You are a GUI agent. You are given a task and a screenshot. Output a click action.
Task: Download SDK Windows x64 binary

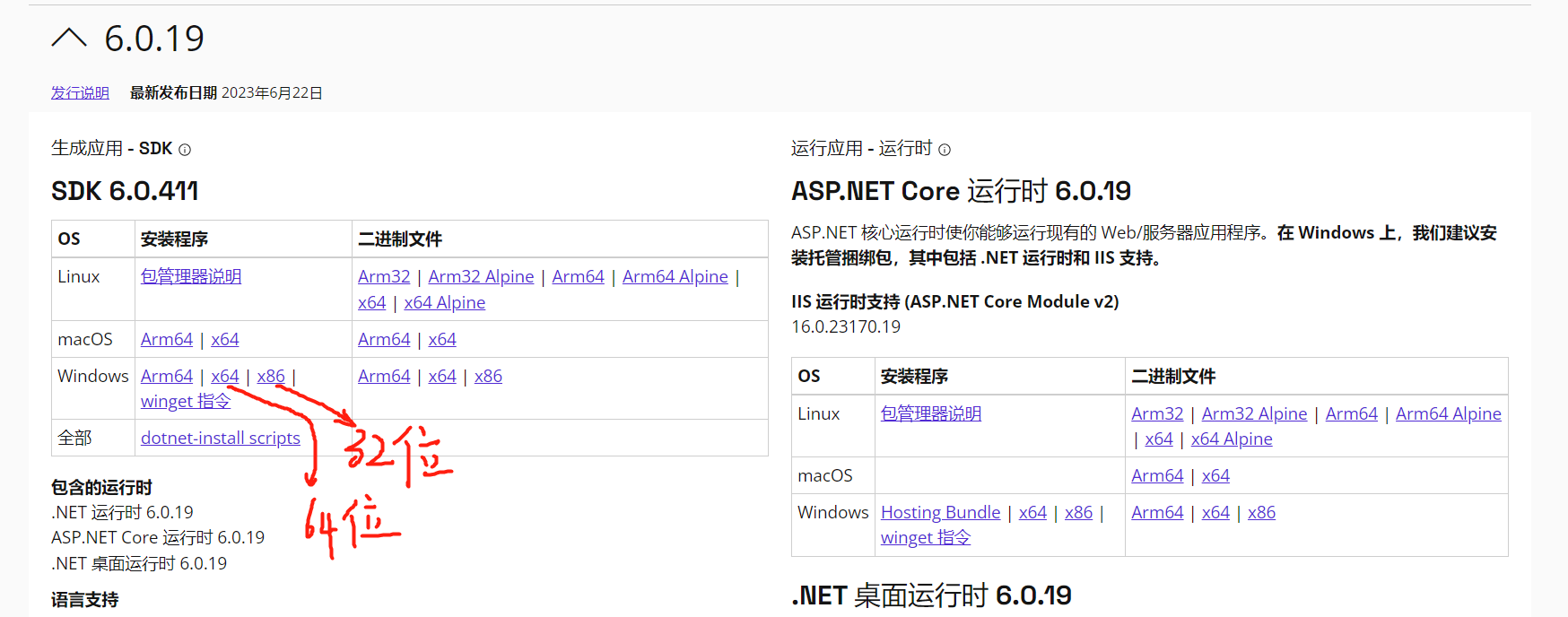[x=442, y=376]
